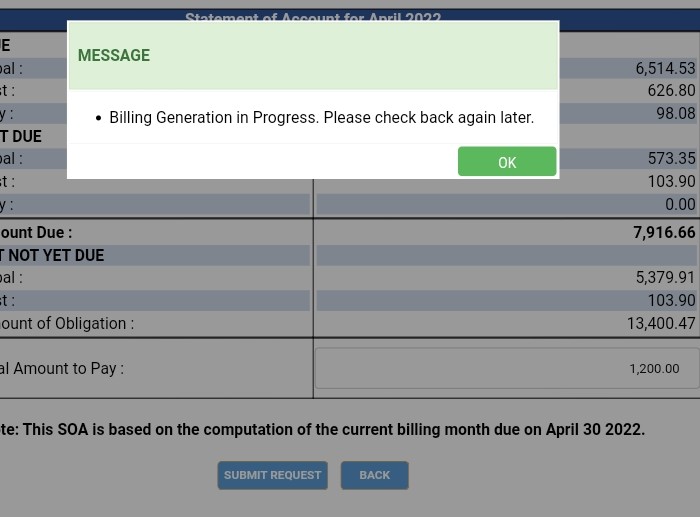Click the MESSAGE dialog heading
The image size is (700, 517).
click(114, 55)
